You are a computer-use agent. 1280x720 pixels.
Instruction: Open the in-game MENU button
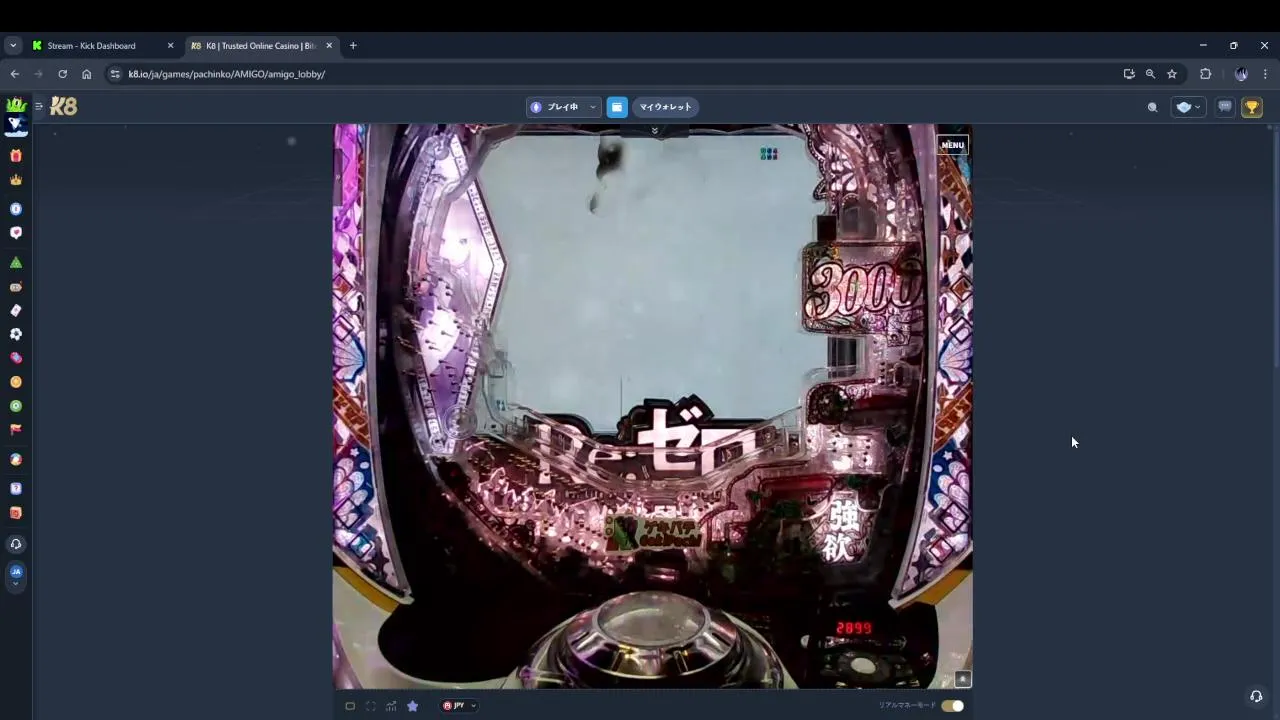click(952, 145)
